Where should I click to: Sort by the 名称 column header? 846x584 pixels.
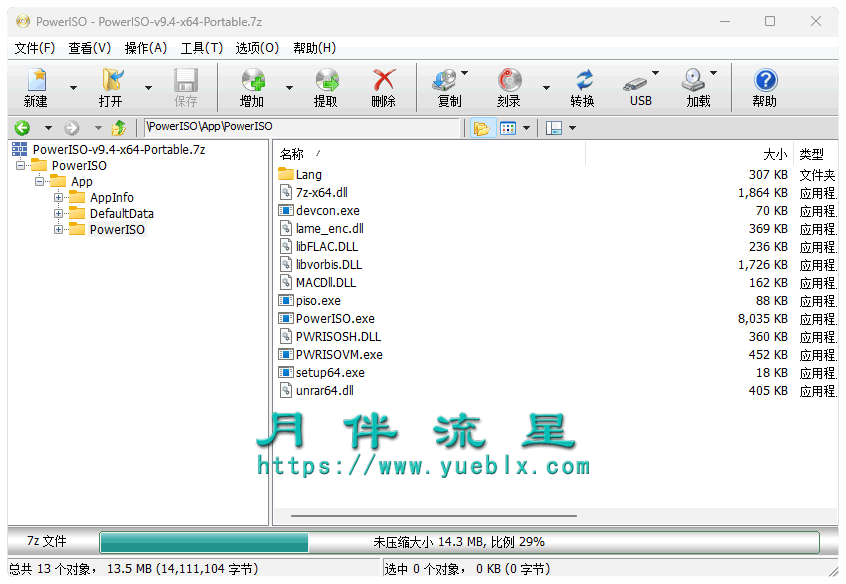[x=431, y=154]
